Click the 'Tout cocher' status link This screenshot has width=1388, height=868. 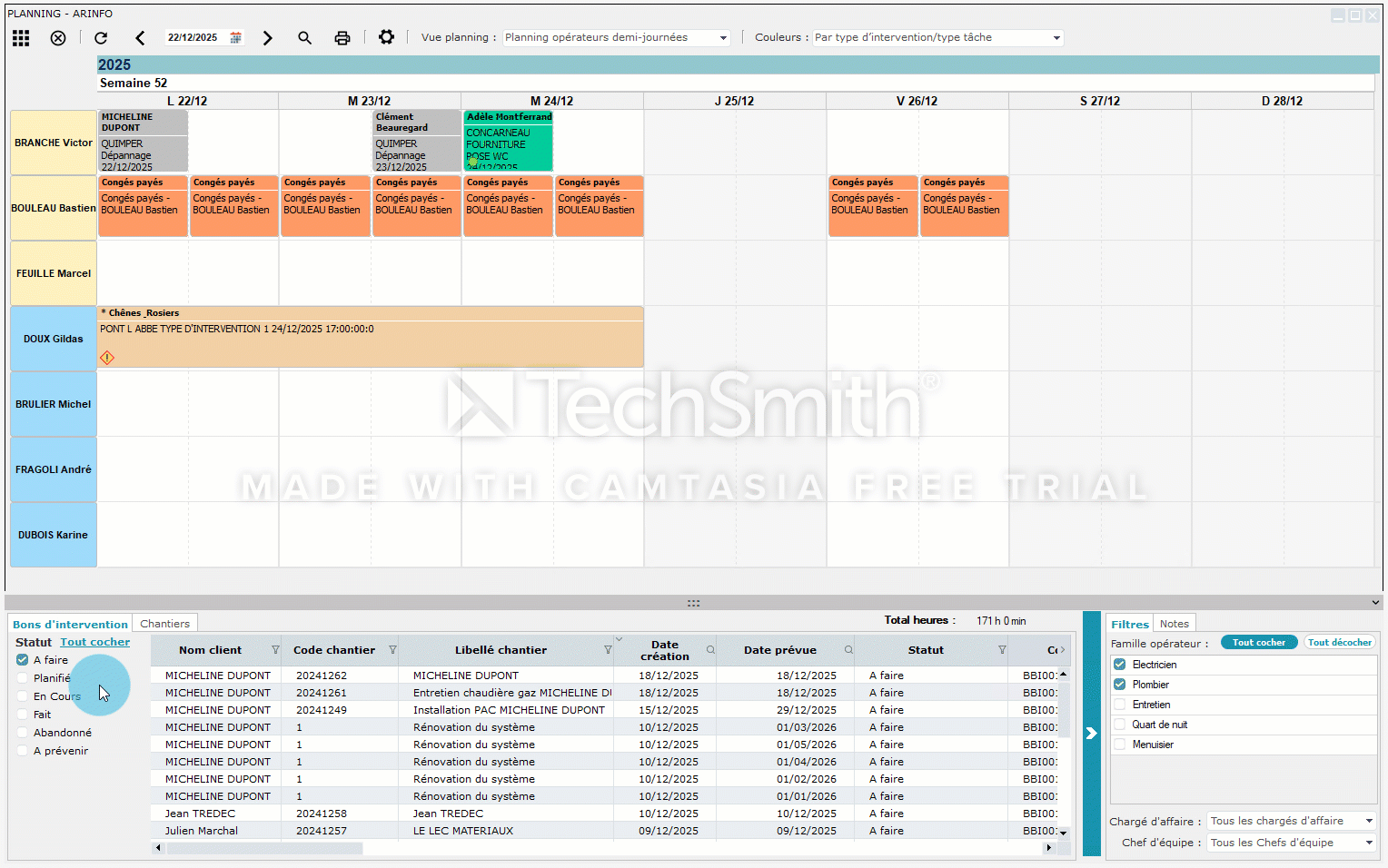pyautogui.click(x=95, y=642)
